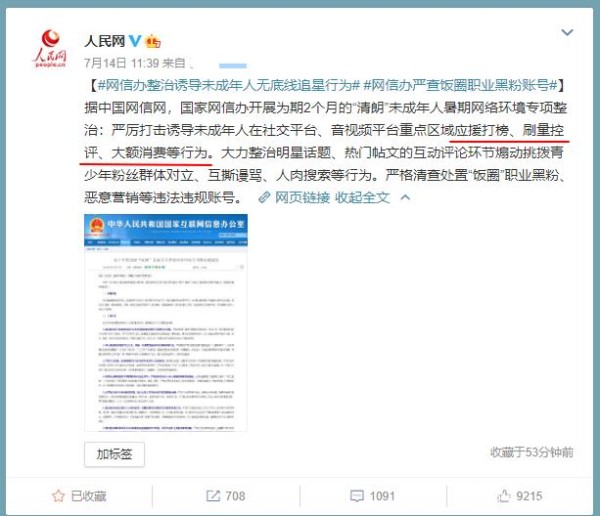Screen dimensions: 600x516
Task: Click the orange crown member badge
Action: click(153, 41)
